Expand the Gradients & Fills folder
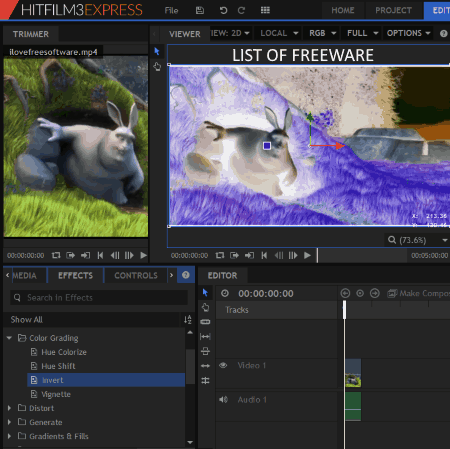450x449 pixels. 9,436
